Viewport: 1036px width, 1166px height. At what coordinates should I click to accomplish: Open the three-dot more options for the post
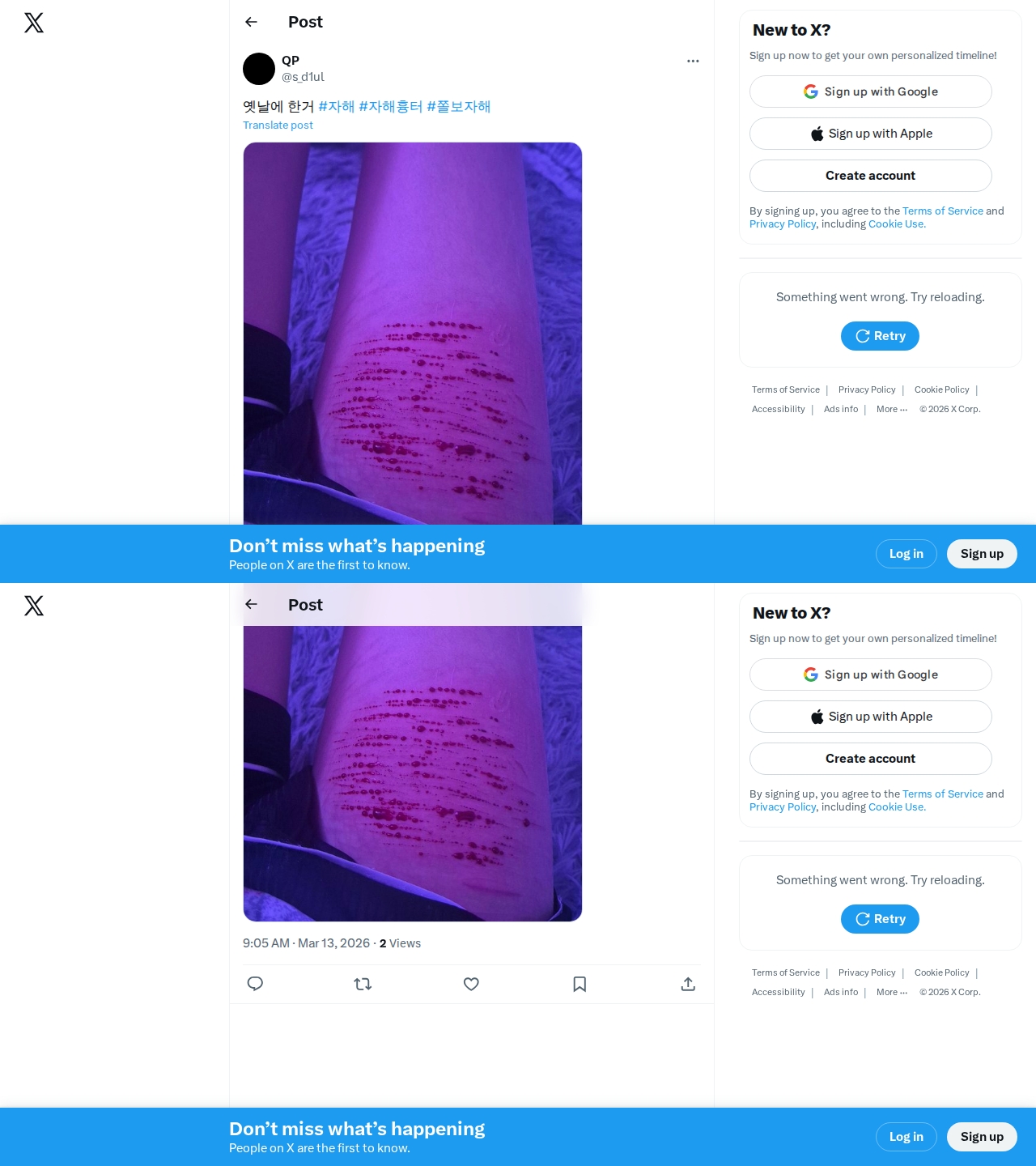point(693,61)
